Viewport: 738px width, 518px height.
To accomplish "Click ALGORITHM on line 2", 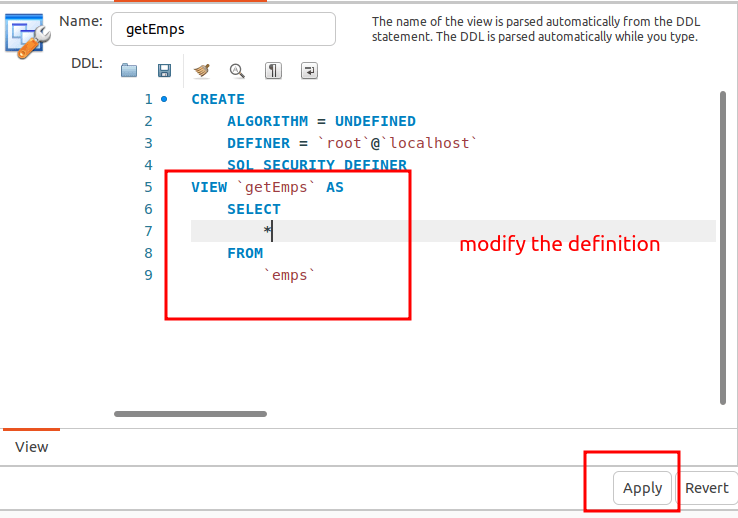I will 267,121.
